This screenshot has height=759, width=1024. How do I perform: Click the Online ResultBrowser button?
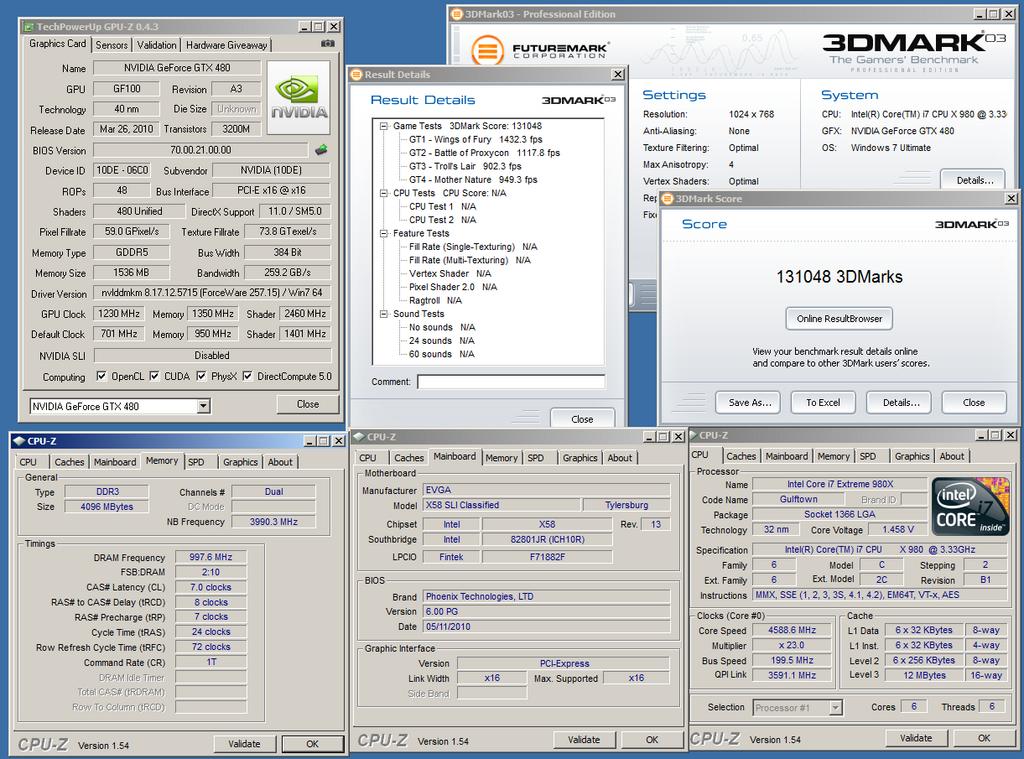(x=839, y=319)
